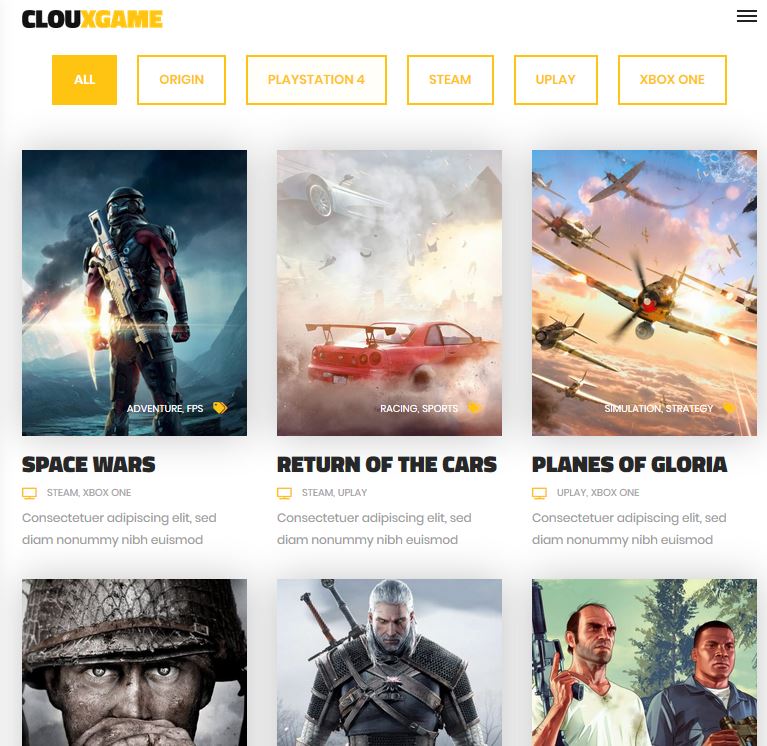Click the tag icon on Space Wars image
This screenshot has width=767, height=746.
point(220,407)
